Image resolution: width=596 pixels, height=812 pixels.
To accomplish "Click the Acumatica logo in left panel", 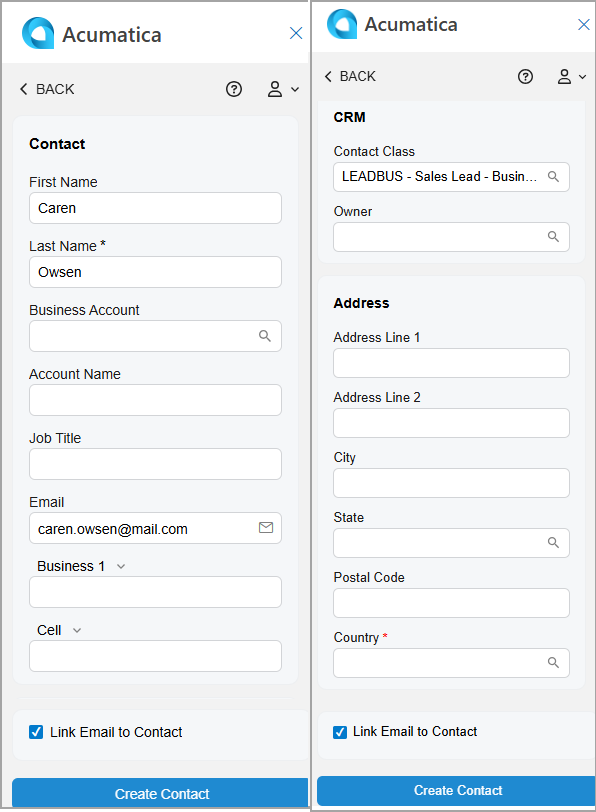I will (x=38, y=33).
